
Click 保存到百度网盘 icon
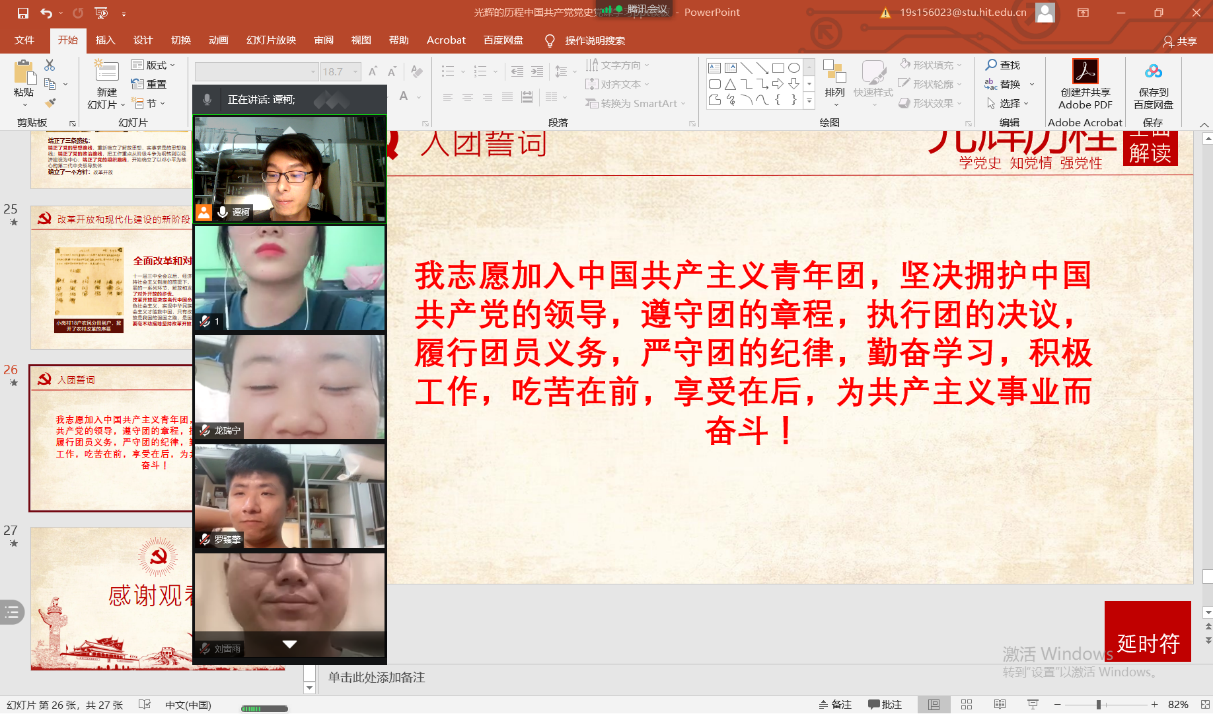(x=1153, y=85)
